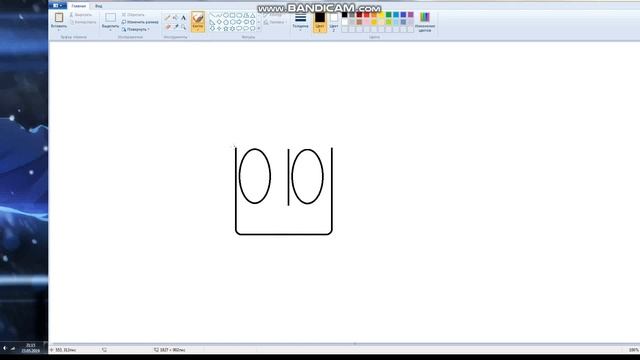
Task: Choose the Curve shape
Action: pos(219,15)
